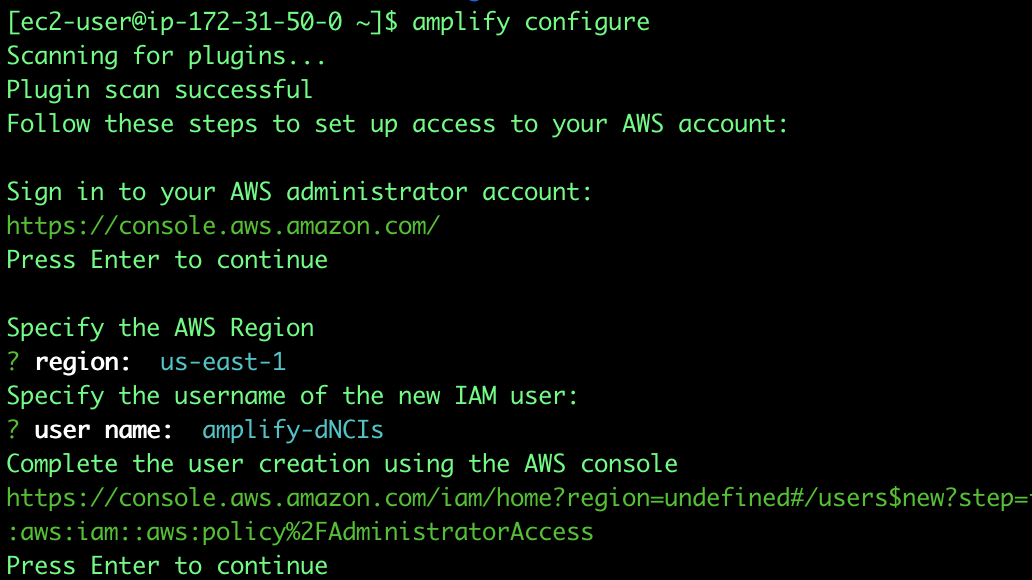Open the console.aws.amazon.com sign-in link
The height and width of the screenshot is (580, 1032).
click(223, 226)
